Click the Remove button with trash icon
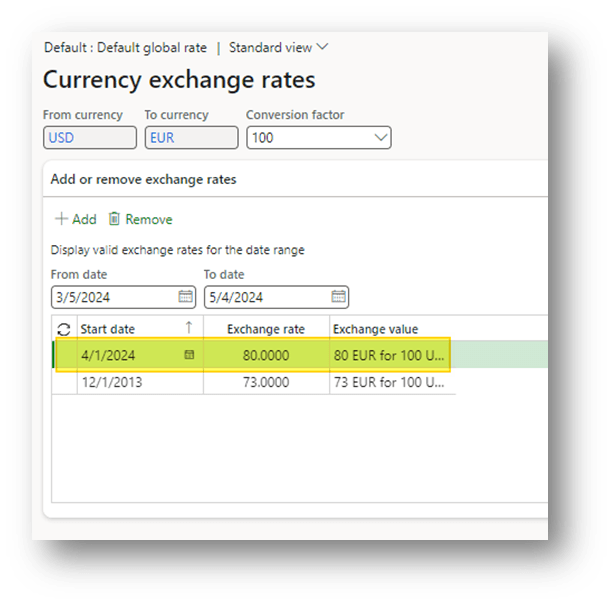Image resolution: width=613 pixels, height=605 pixels. pos(140,219)
